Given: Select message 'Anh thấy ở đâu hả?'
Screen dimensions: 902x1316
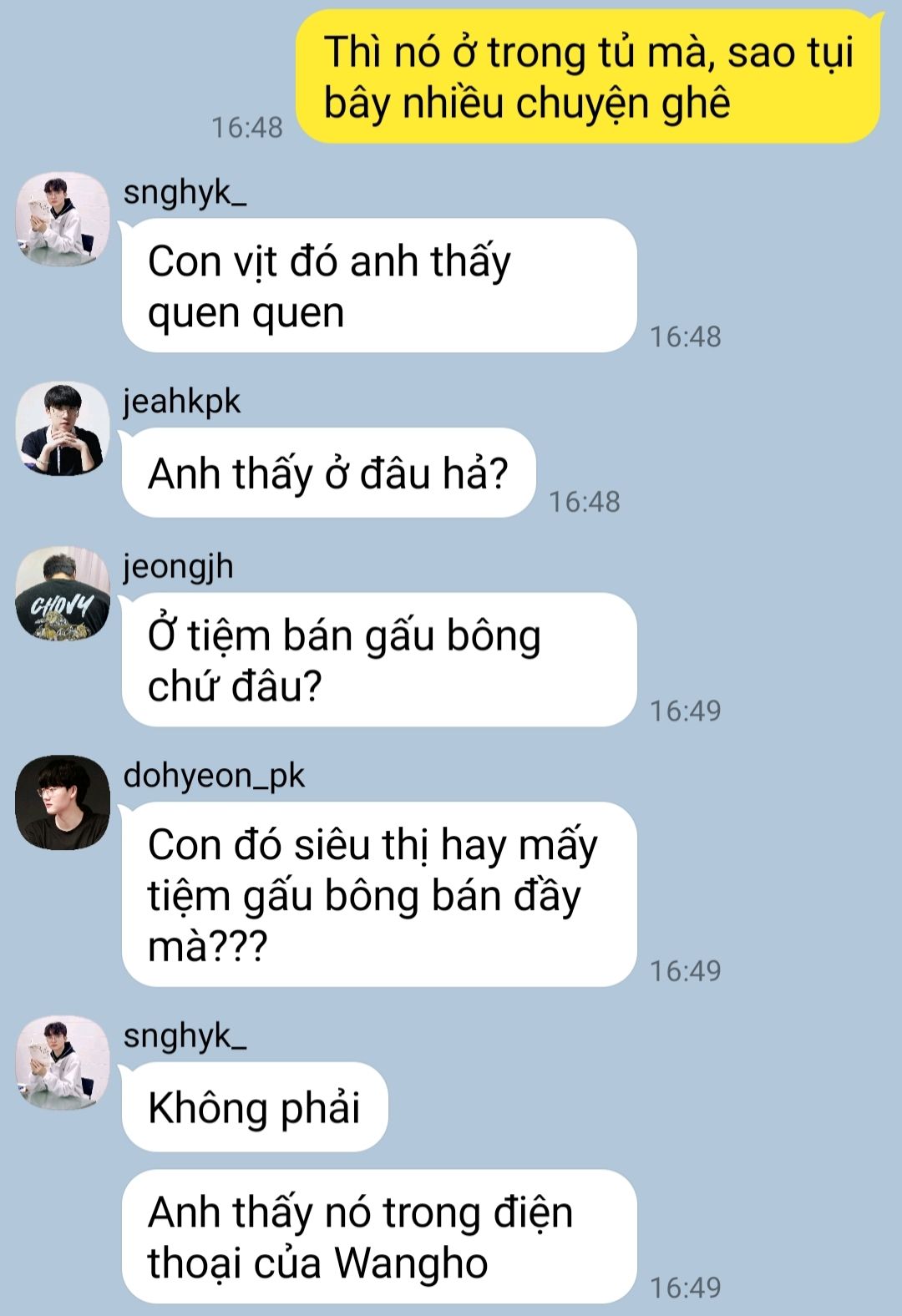Looking at the screenshot, I should (x=328, y=473).
